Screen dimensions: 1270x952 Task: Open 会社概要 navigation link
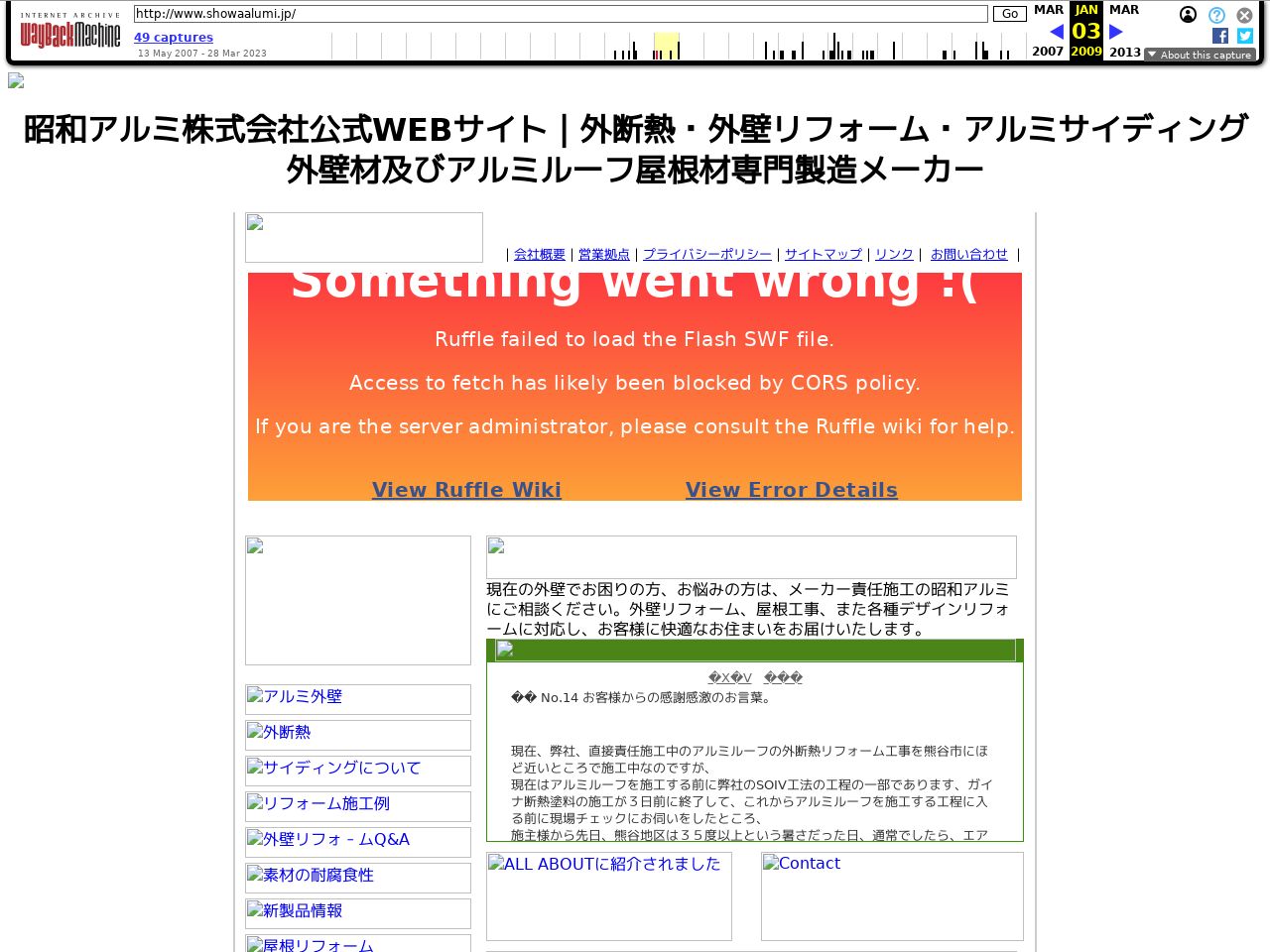540,254
